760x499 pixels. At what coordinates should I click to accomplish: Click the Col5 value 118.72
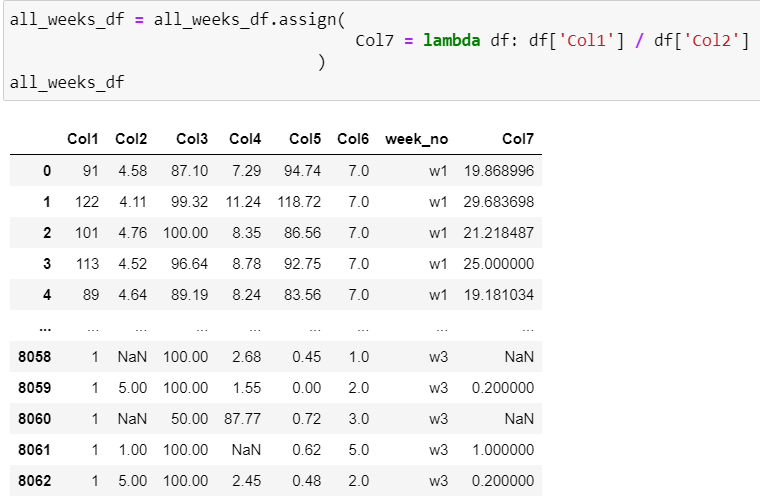click(299, 202)
